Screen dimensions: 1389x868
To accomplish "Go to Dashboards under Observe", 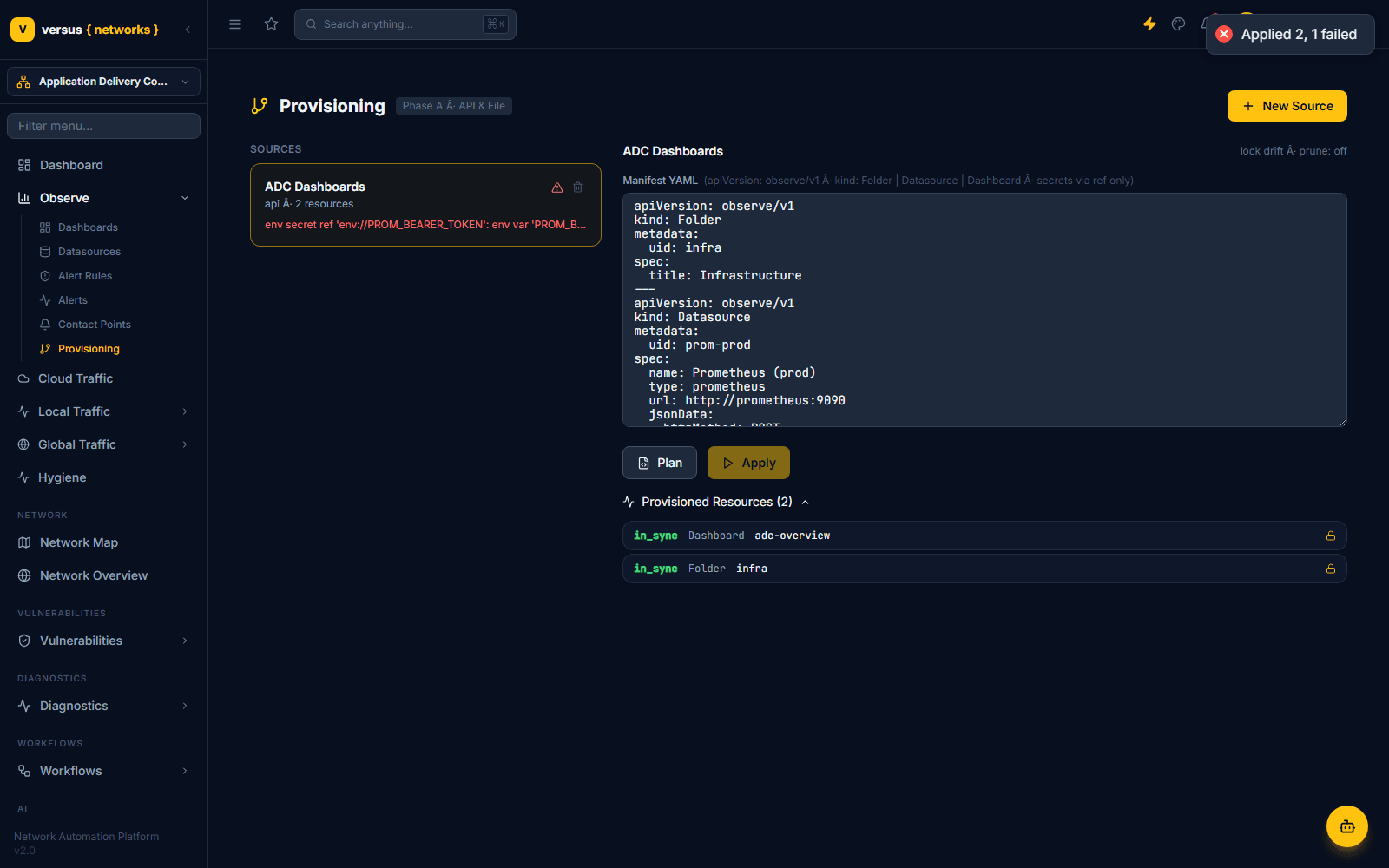I will [88, 227].
